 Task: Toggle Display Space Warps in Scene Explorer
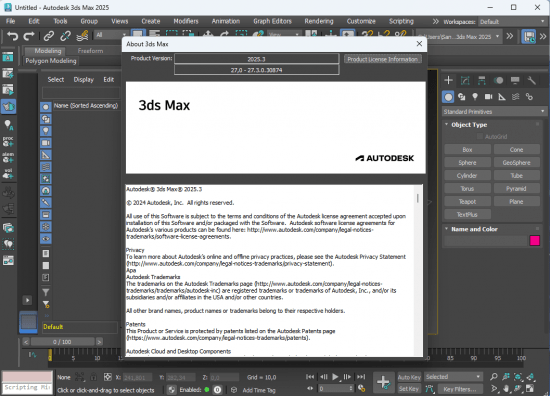pyautogui.click(x=46, y=167)
